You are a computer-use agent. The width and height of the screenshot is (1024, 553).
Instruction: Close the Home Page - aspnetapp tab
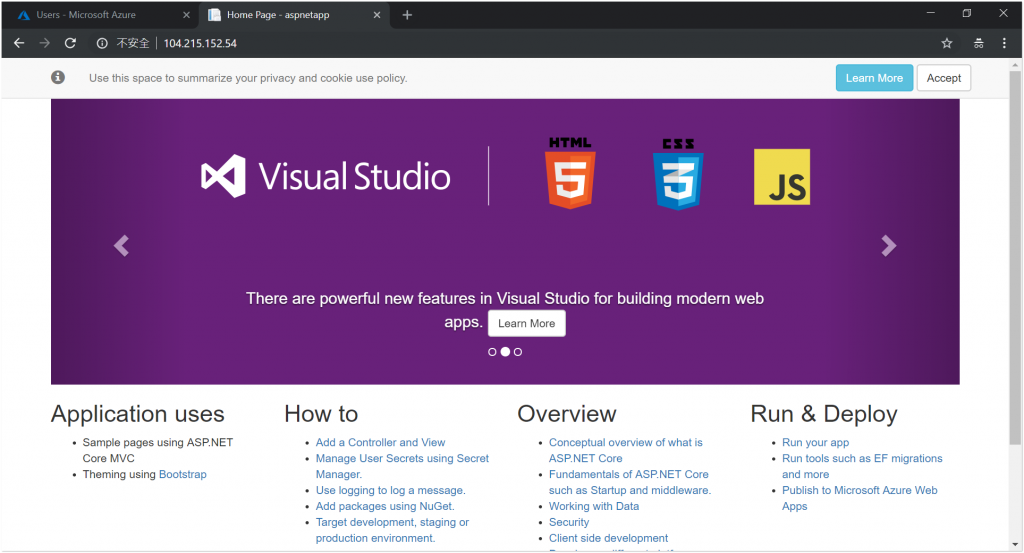(x=377, y=14)
